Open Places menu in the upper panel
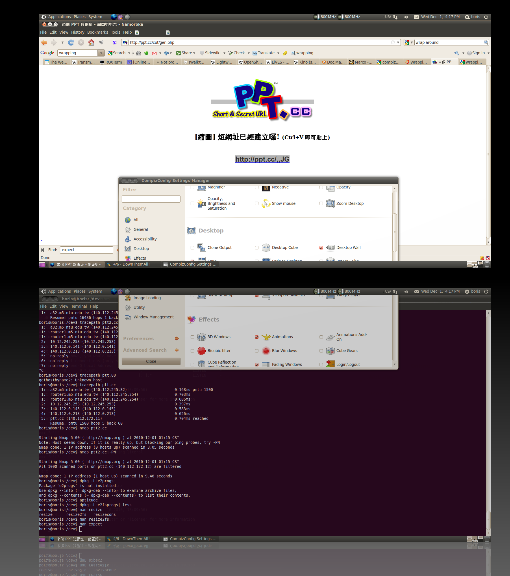The height and width of the screenshot is (576, 510). point(79,17)
